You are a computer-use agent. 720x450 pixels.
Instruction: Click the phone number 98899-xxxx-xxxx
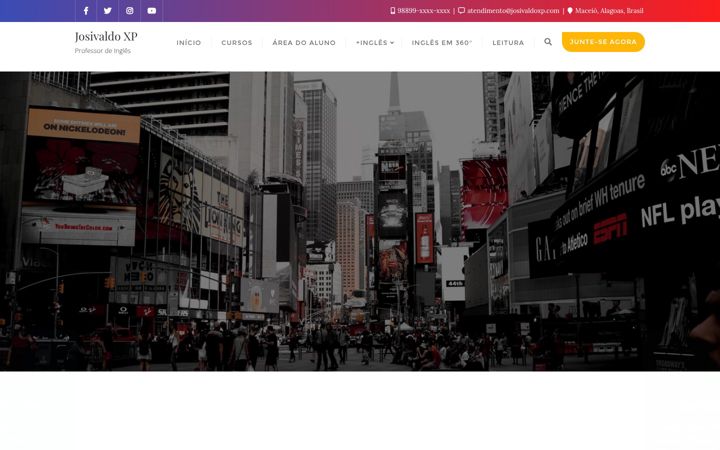[x=424, y=11]
